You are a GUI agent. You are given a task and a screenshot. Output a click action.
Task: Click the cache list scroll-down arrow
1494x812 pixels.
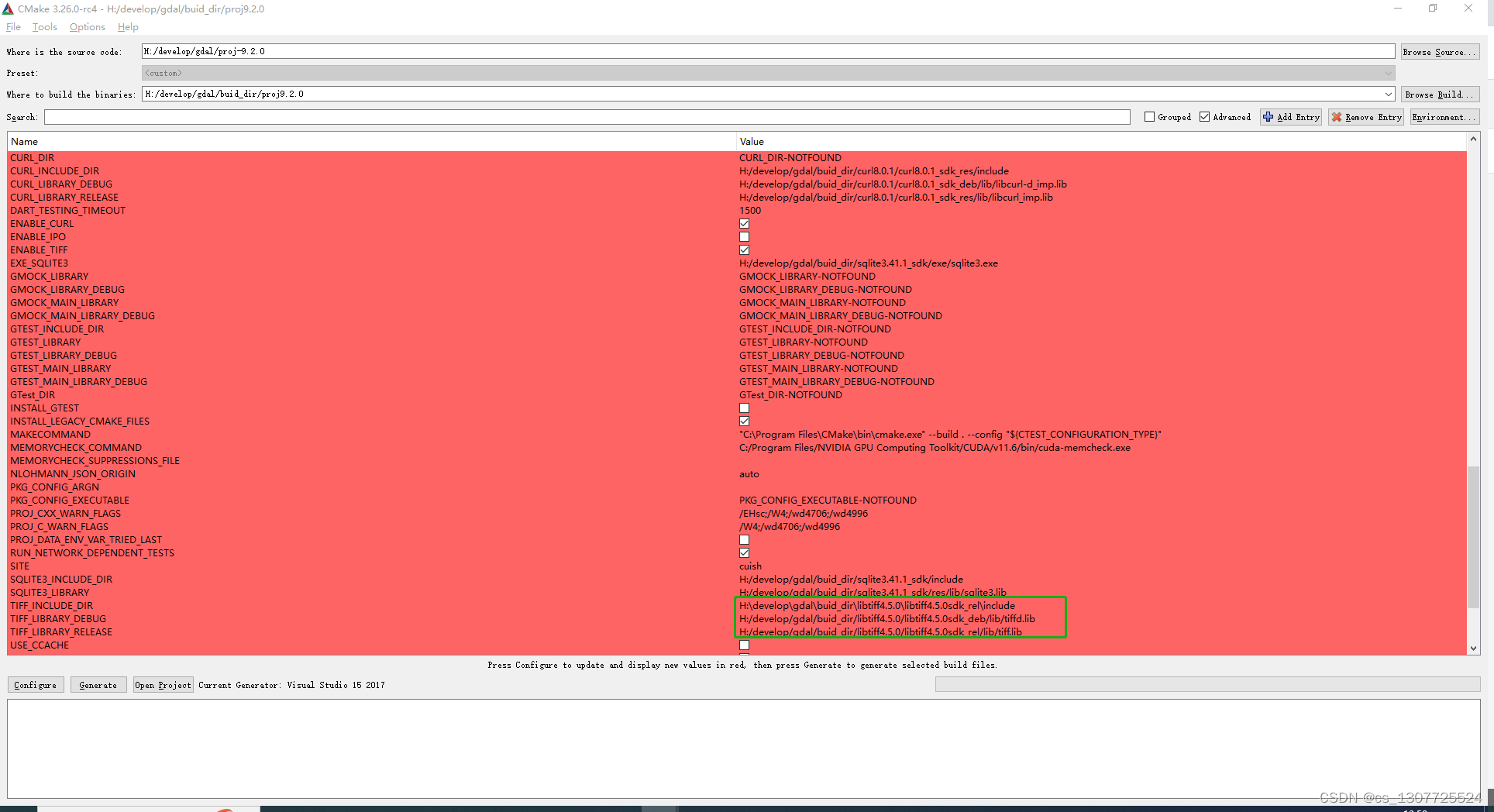1473,649
